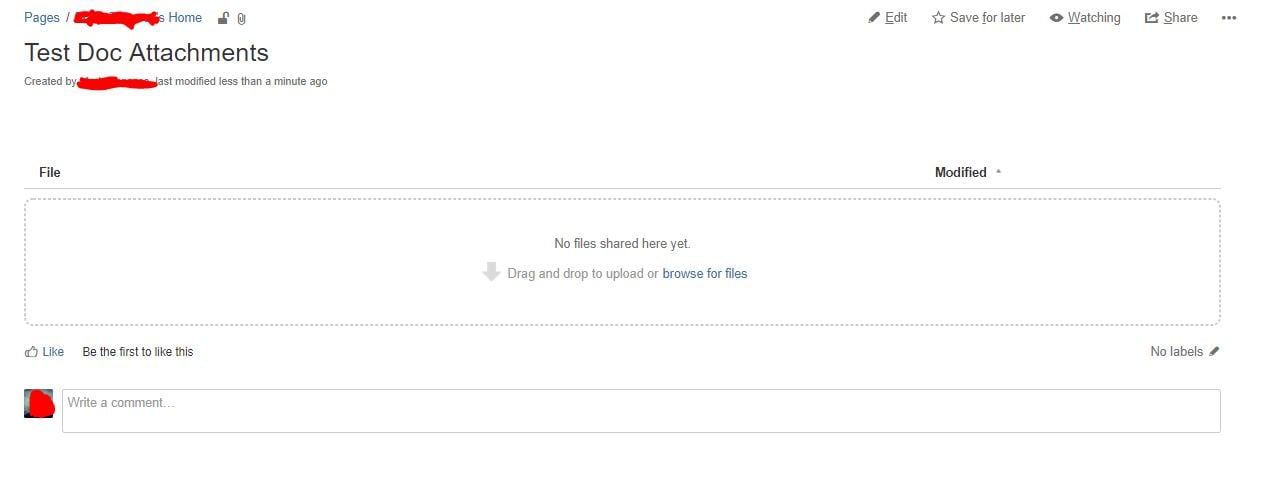Viewport: 1261px width, 478px height.
Task: Select the Test Doc Attachments page title
Action: [x=146, y=52]
